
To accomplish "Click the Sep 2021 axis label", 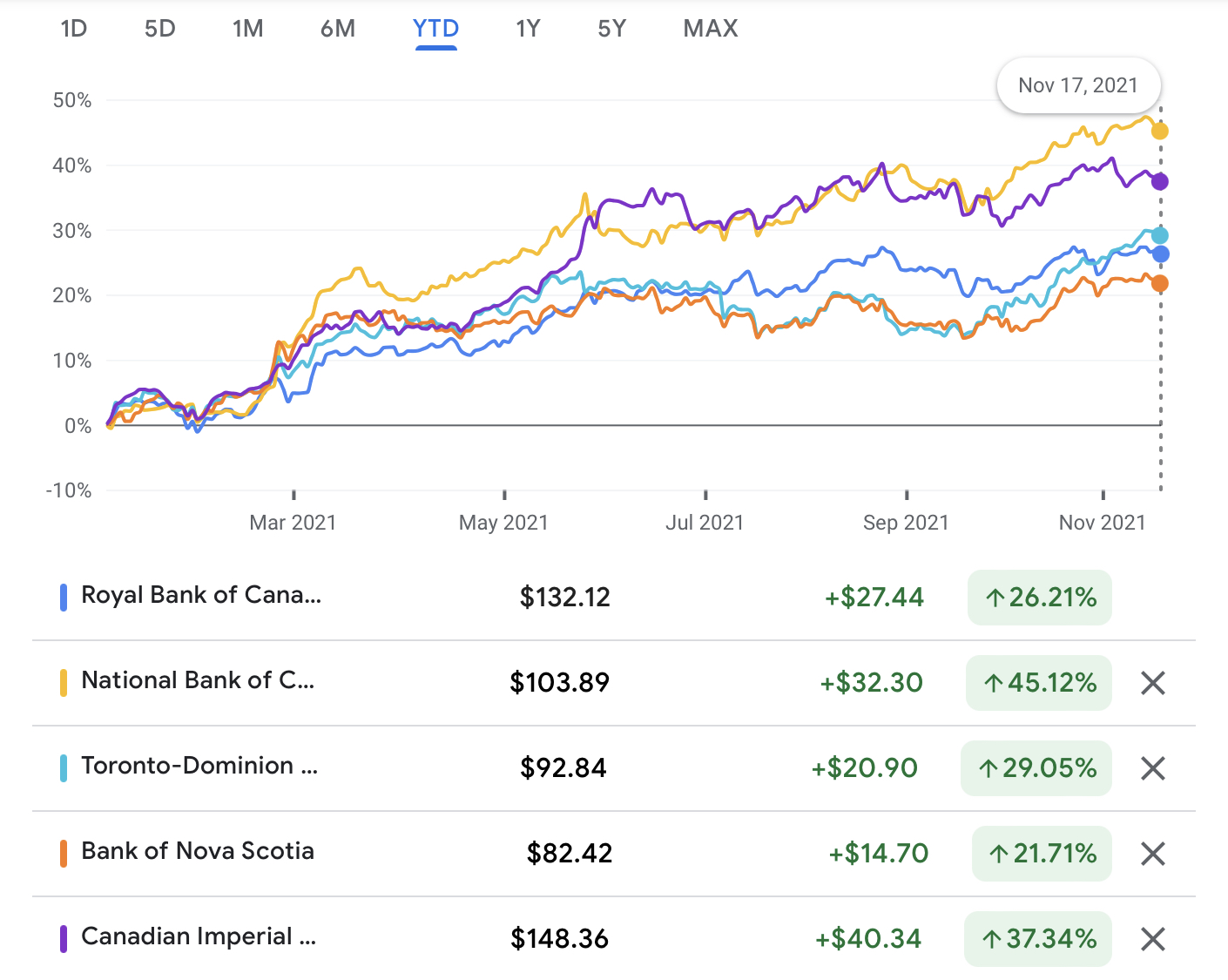I will (906, 523).
